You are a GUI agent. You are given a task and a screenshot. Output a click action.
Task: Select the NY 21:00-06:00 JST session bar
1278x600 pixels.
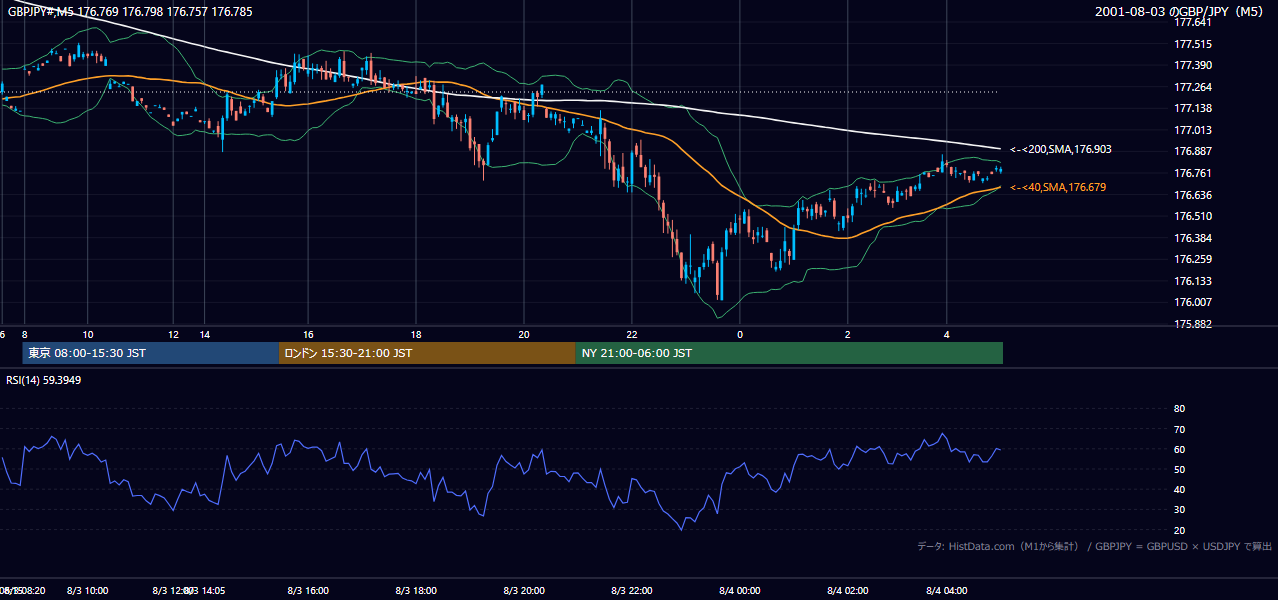(x=789, y=353)
